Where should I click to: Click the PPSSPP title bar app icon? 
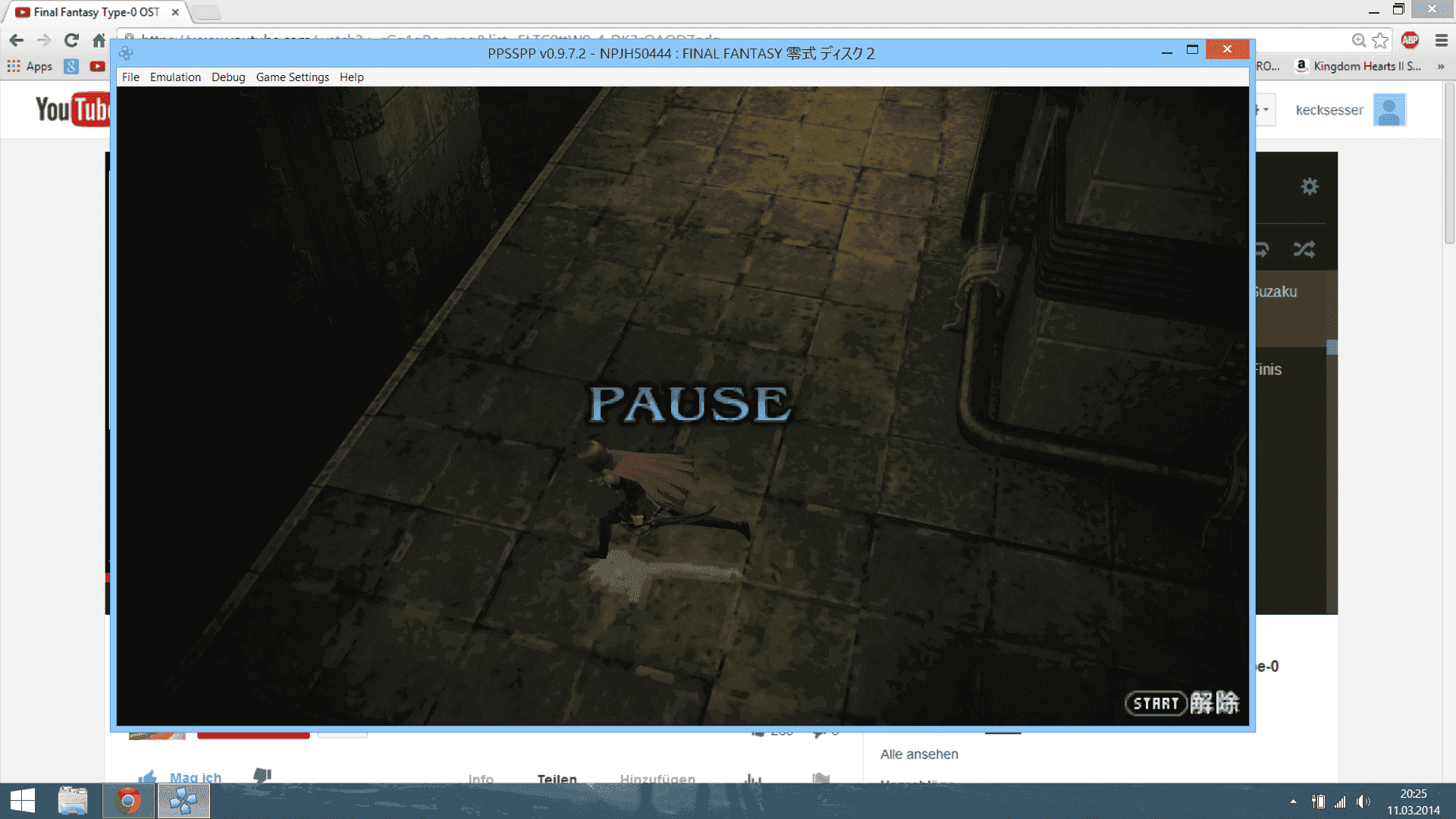(x=126, y=53)
